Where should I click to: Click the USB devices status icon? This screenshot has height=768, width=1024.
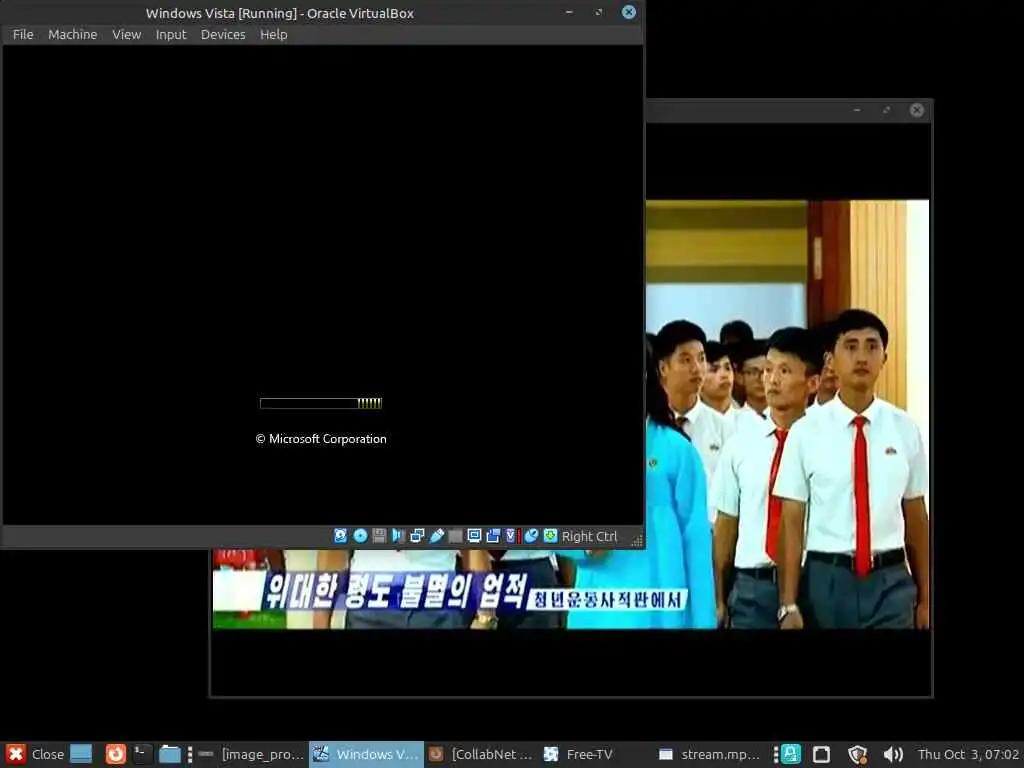[436, 536]
